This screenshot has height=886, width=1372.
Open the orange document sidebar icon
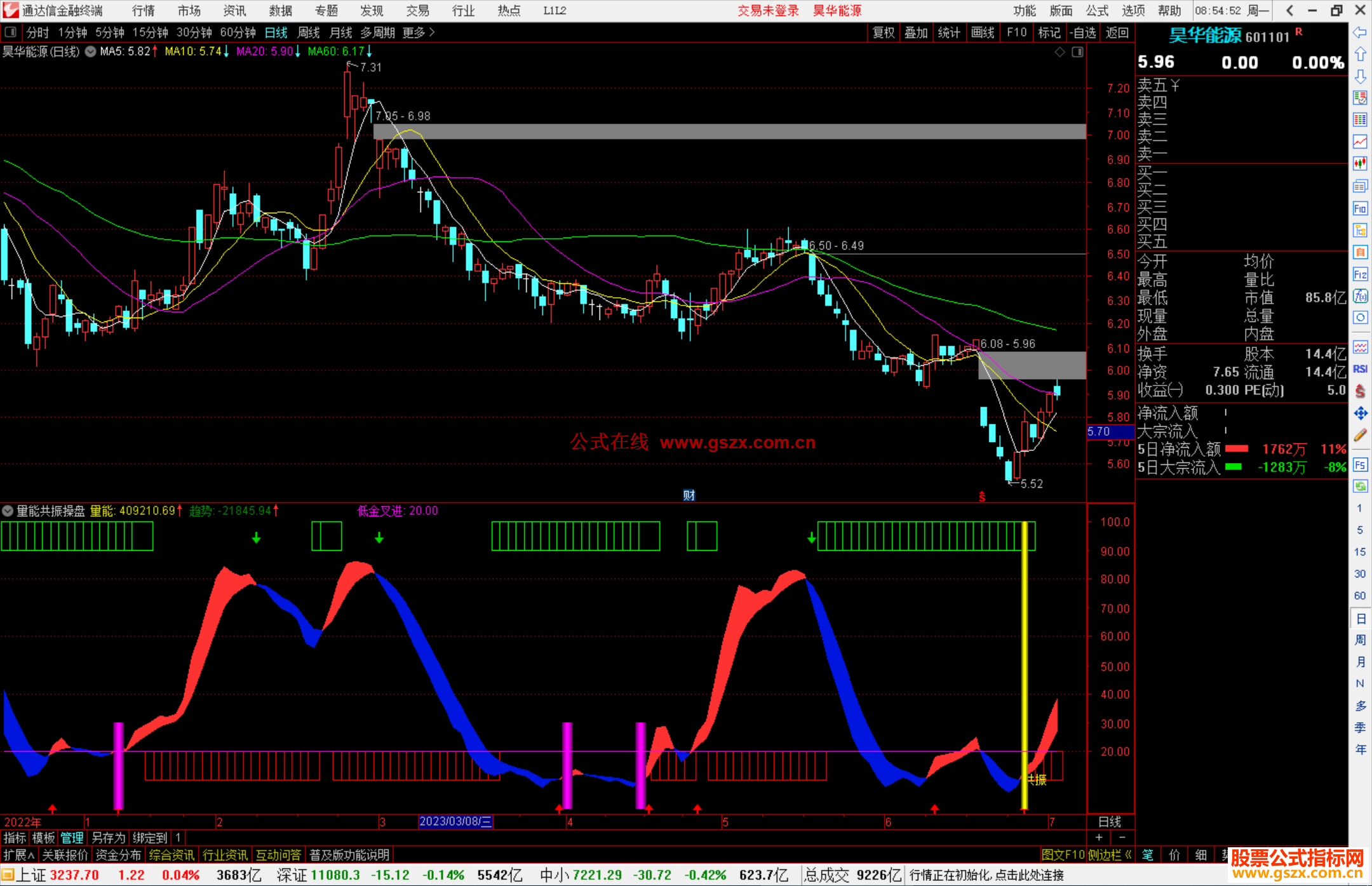point(1360,252)
